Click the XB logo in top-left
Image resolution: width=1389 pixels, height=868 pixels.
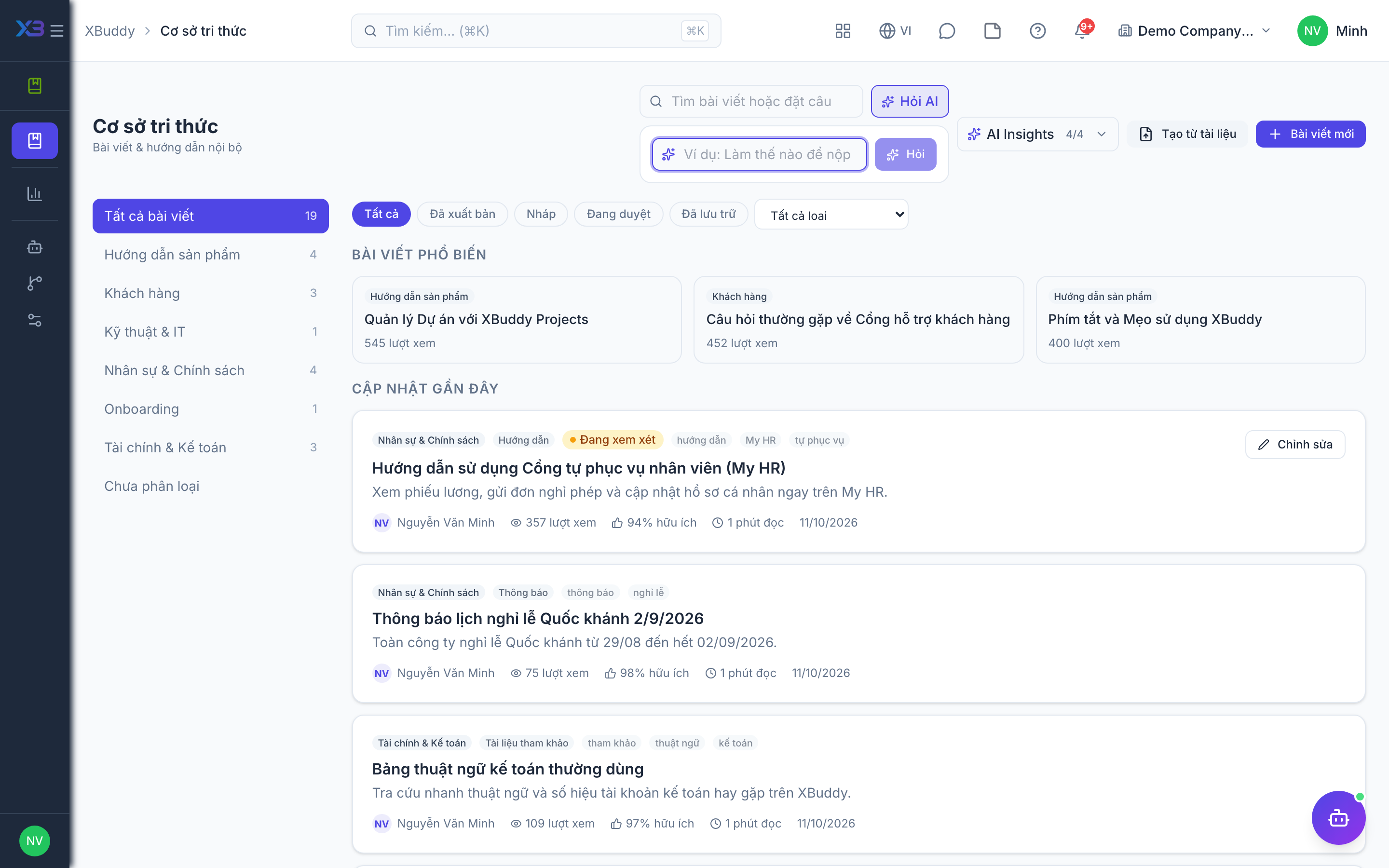click(x=29, y=29)
